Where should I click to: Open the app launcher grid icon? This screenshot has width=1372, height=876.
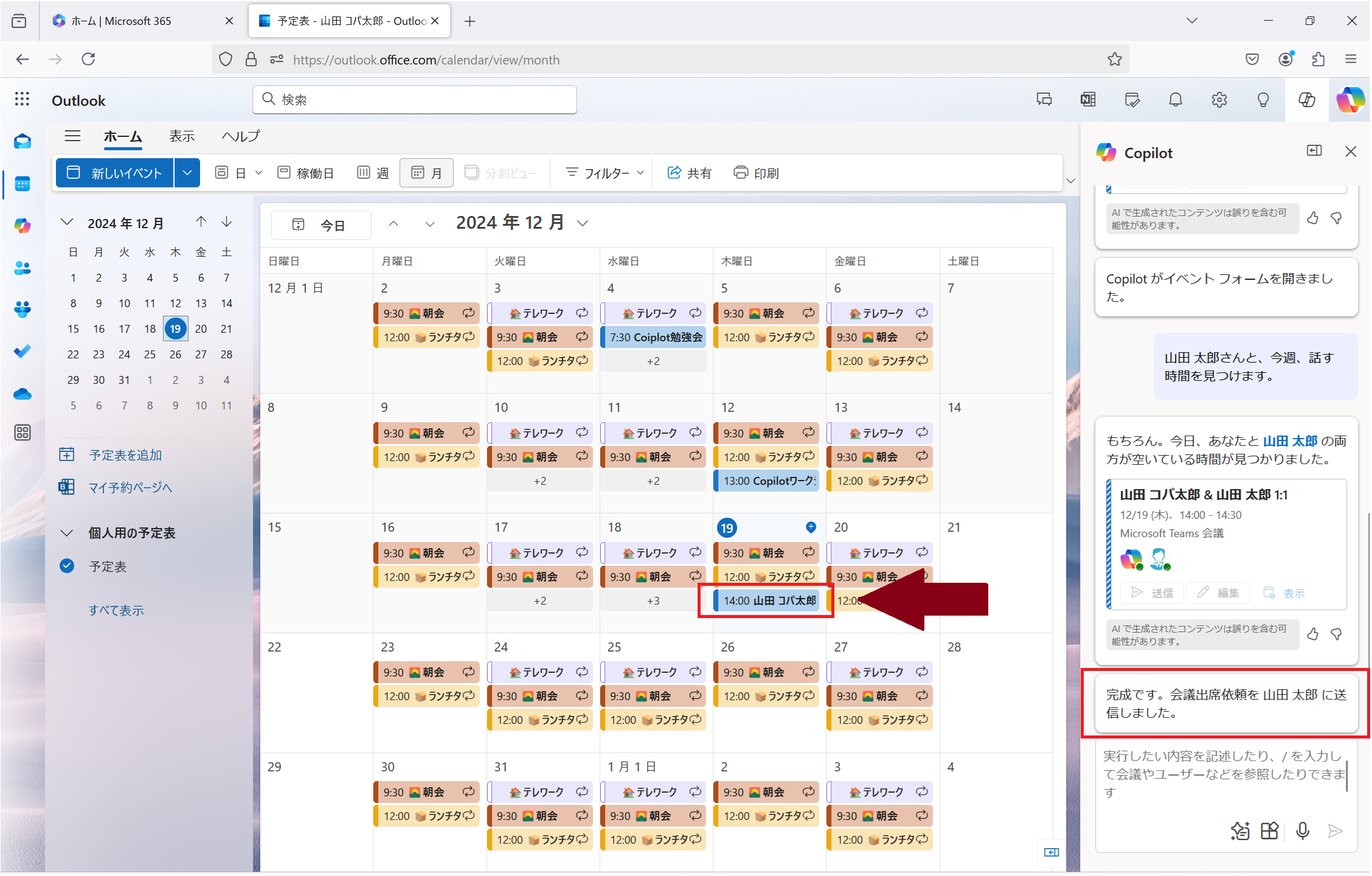(23, 99)
